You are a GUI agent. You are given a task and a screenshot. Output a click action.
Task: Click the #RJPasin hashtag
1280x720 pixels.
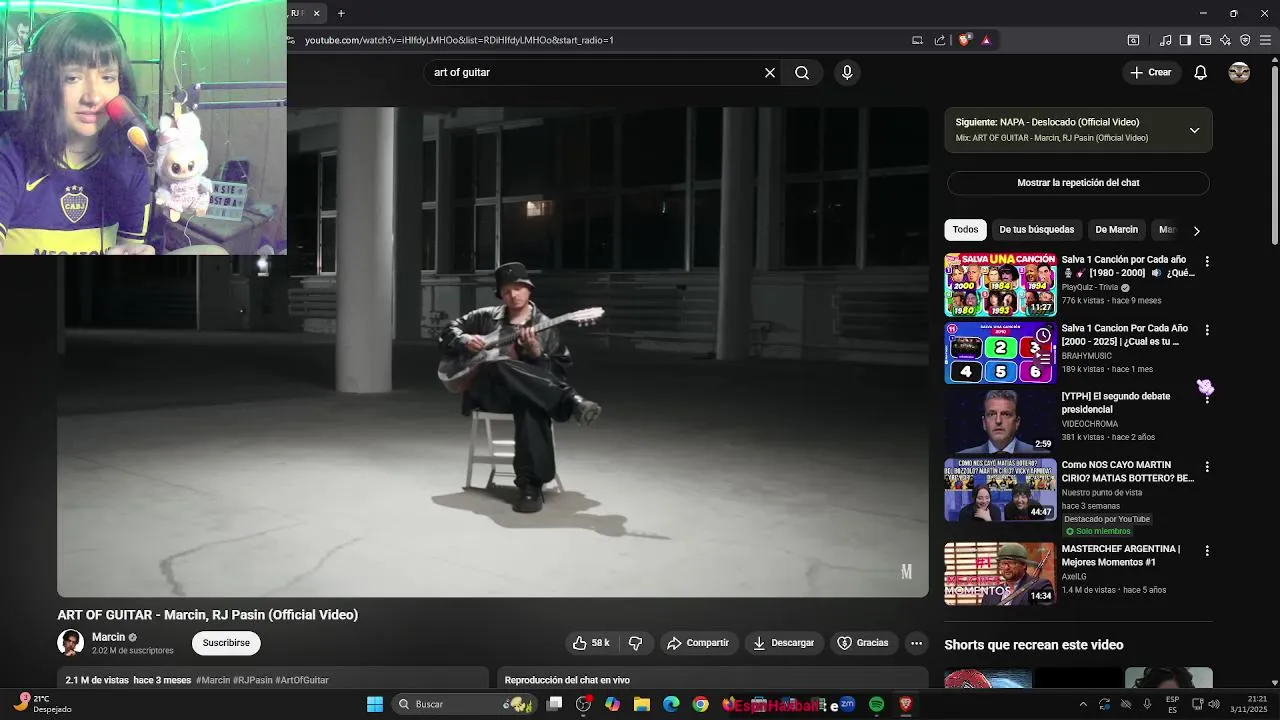[253, 680]
